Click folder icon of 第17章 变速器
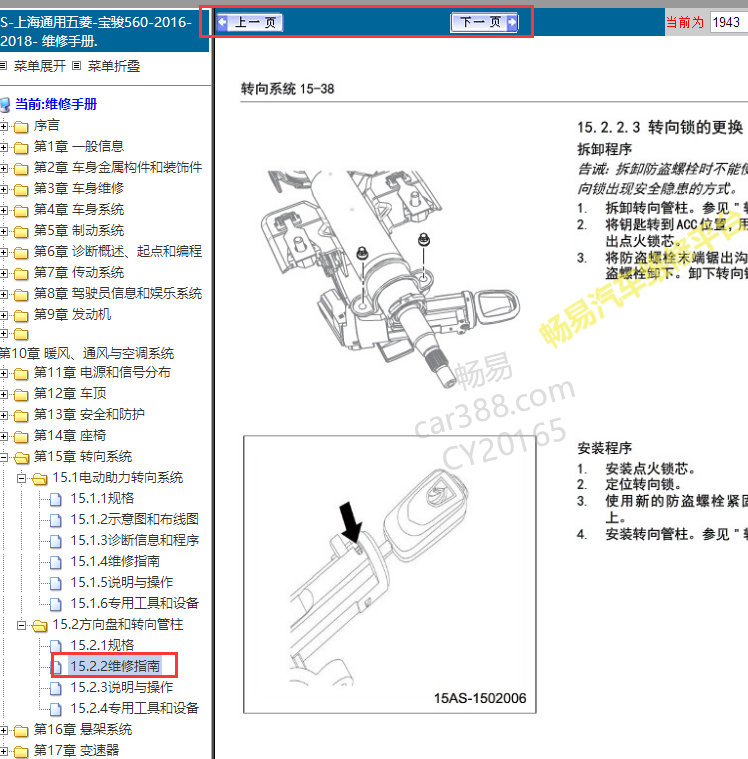 click(x=21, y=751)
